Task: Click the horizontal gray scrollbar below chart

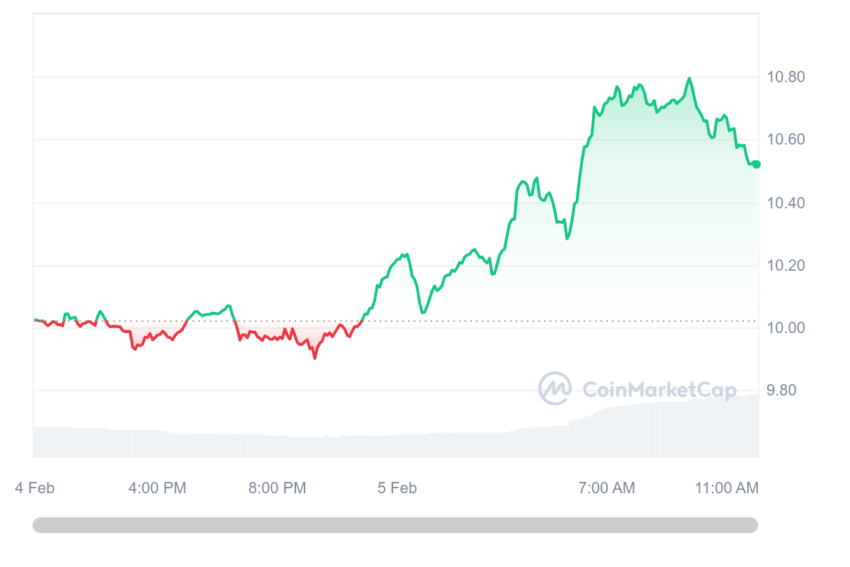Action: pos(395,525)
